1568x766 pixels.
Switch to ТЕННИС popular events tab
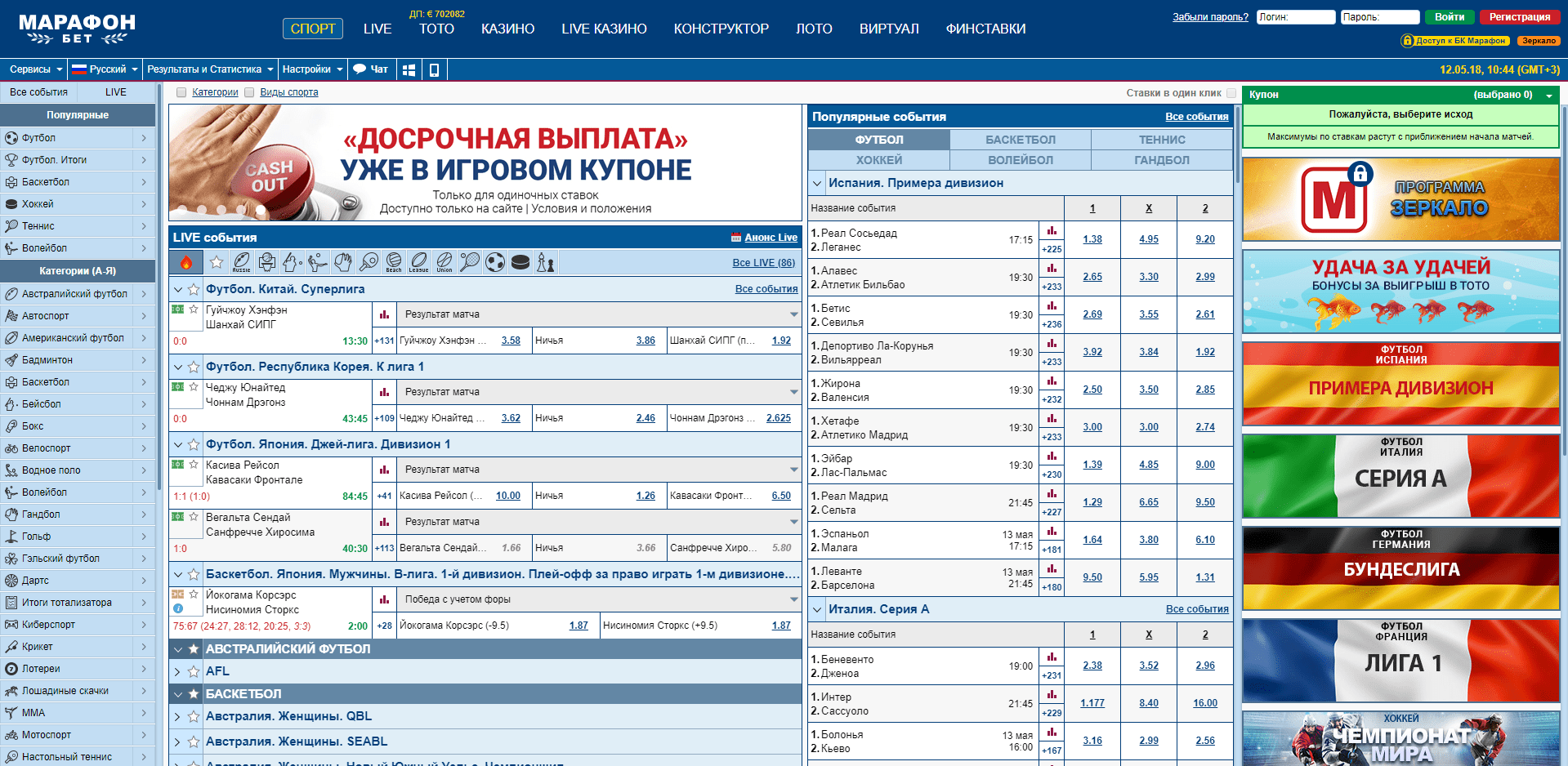(1162, 140)
